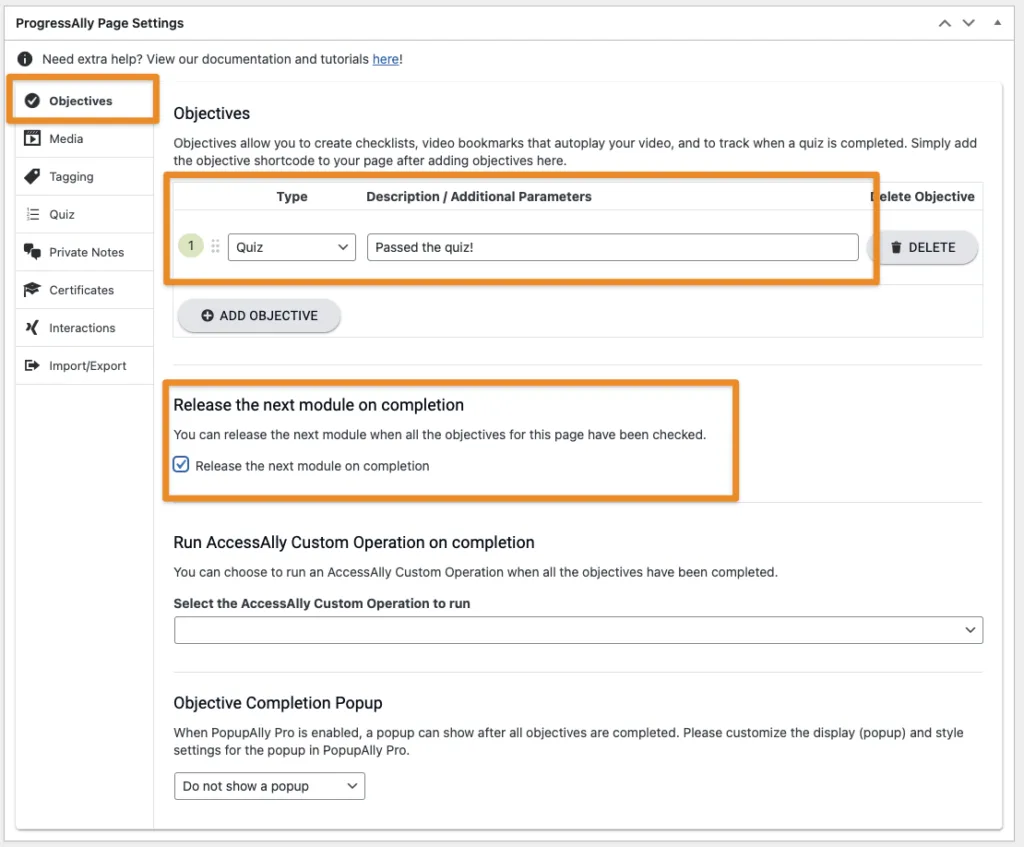Click the 'Type' column header
This screenshot has height=847, width=1024.
click(x=291, y=197)
